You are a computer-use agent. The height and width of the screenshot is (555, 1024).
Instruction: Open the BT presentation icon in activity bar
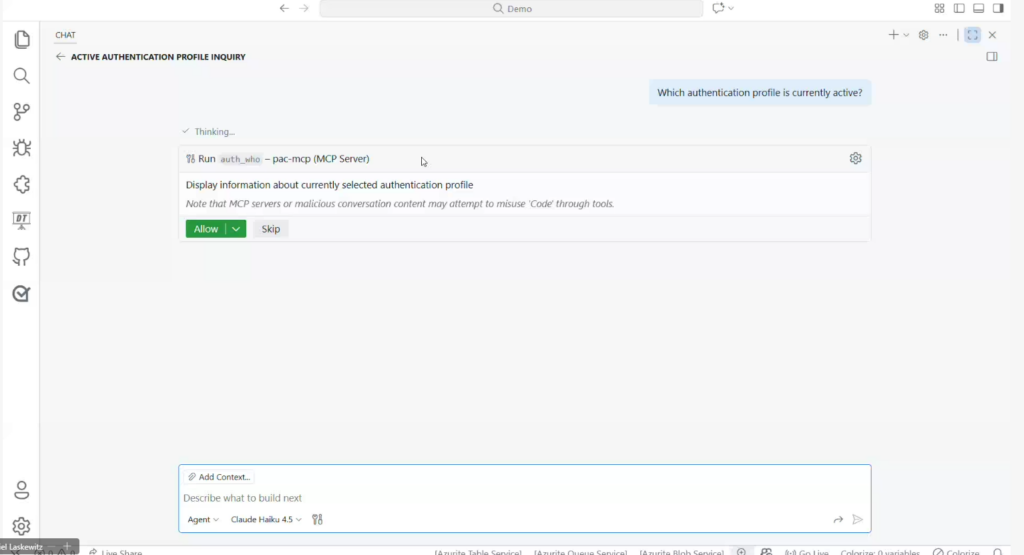(x=22, y=221)
